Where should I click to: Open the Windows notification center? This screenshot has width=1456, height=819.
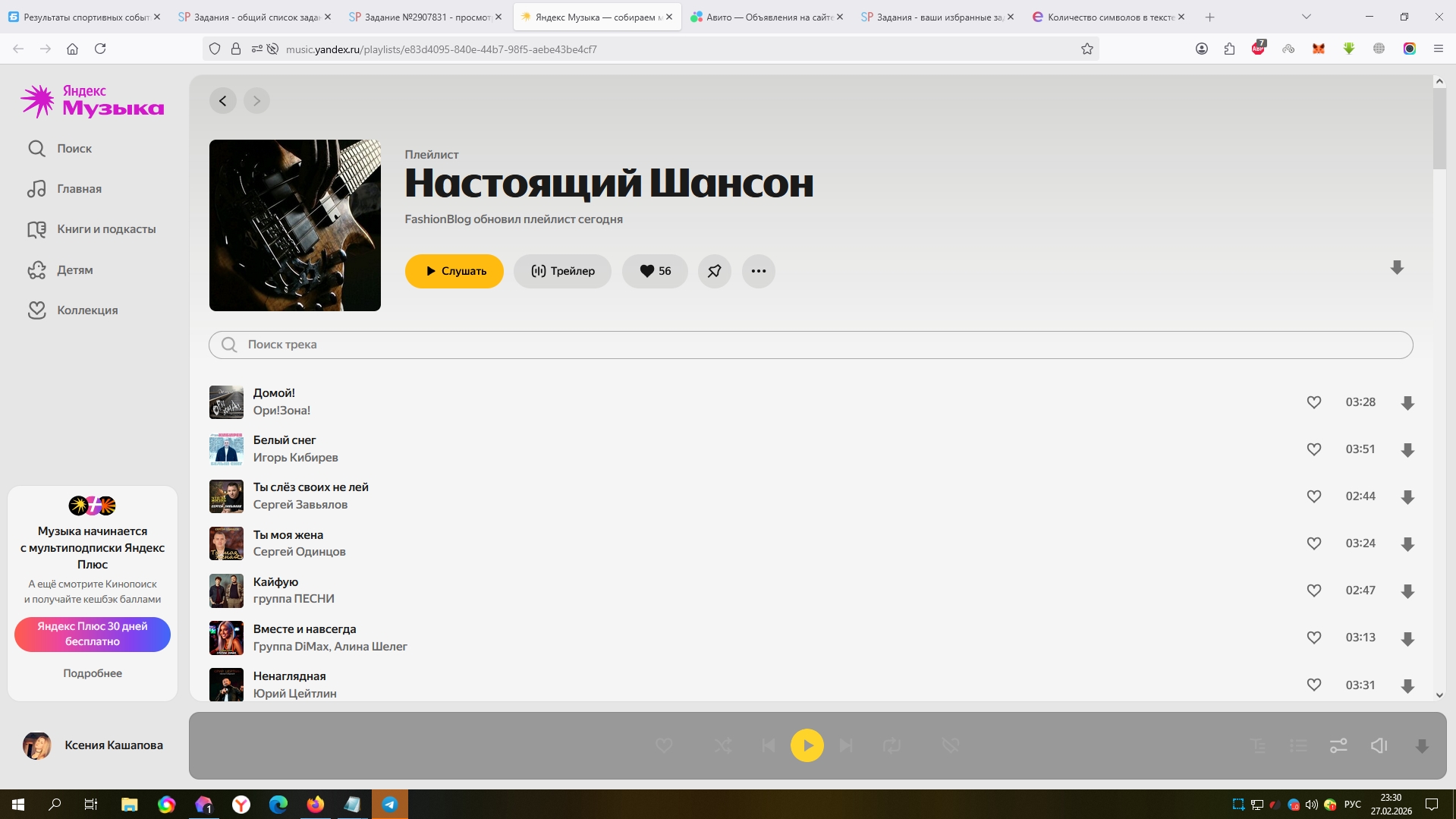click(x=1432, y=805)
